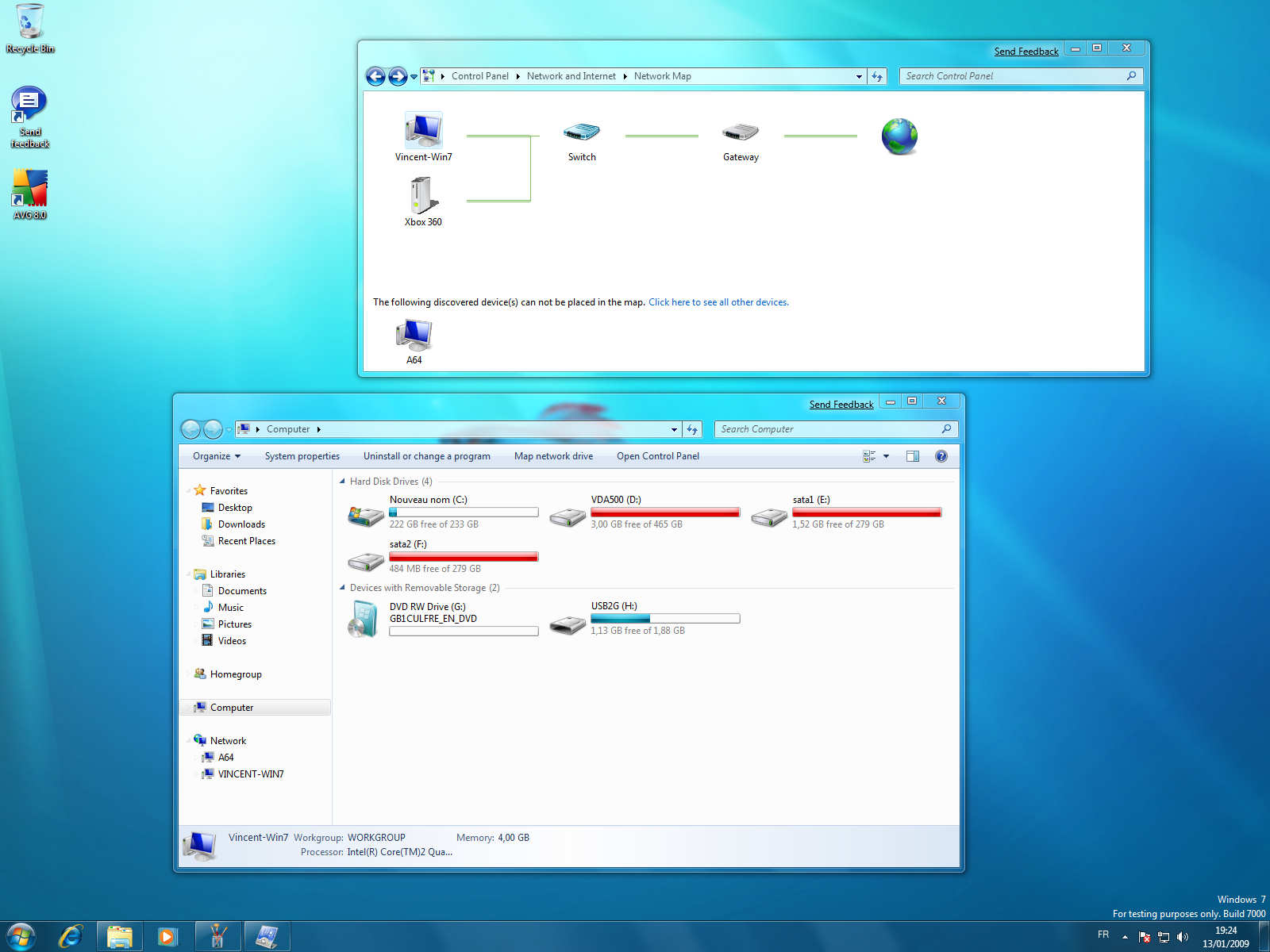This screenshot has width=1270, height=952.
Task: Click the Internet globe icon
Action: (x=899, y=136)
